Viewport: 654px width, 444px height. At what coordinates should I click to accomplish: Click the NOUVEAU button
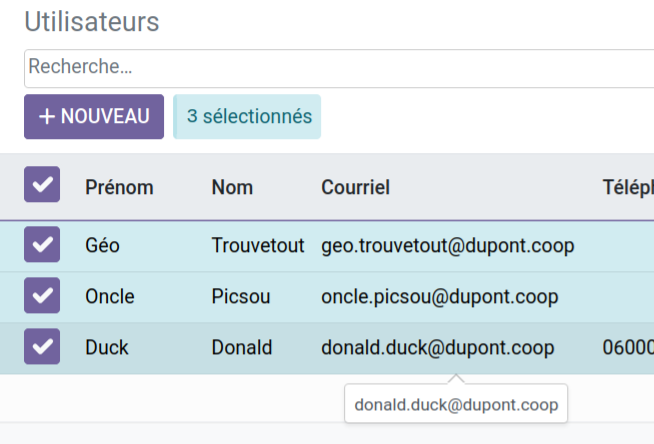click(x=94, y=117)
